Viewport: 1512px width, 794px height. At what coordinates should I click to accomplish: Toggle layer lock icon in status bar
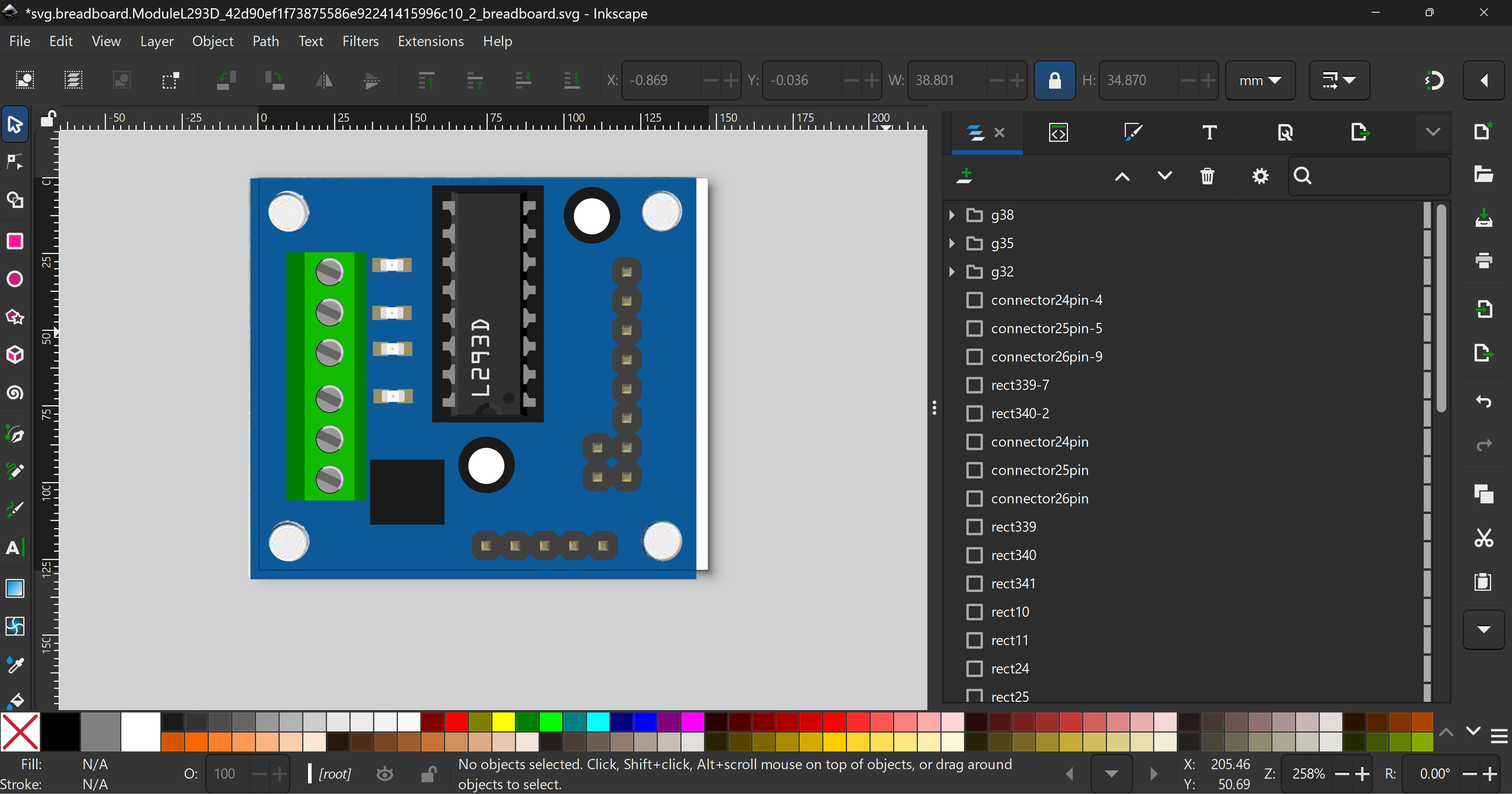click(x=429, y=774)
